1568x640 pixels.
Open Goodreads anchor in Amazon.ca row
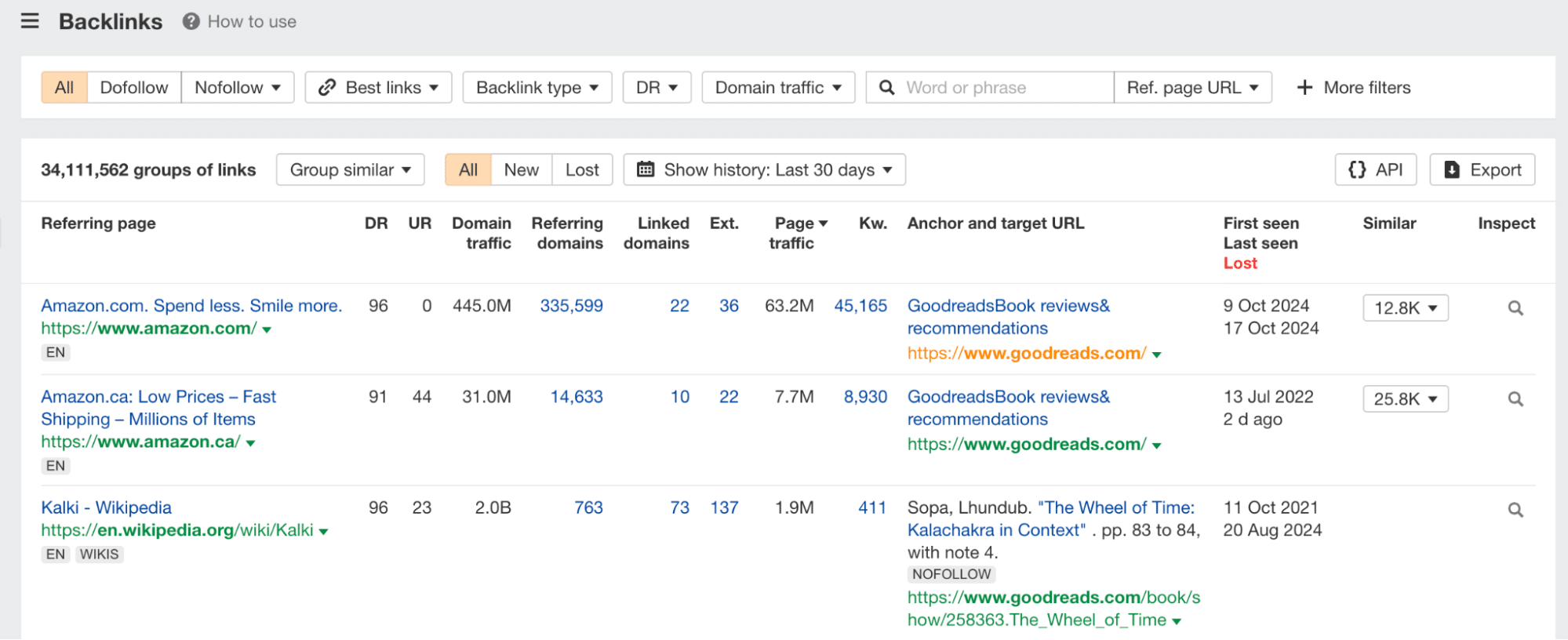tap(1009, 408)
